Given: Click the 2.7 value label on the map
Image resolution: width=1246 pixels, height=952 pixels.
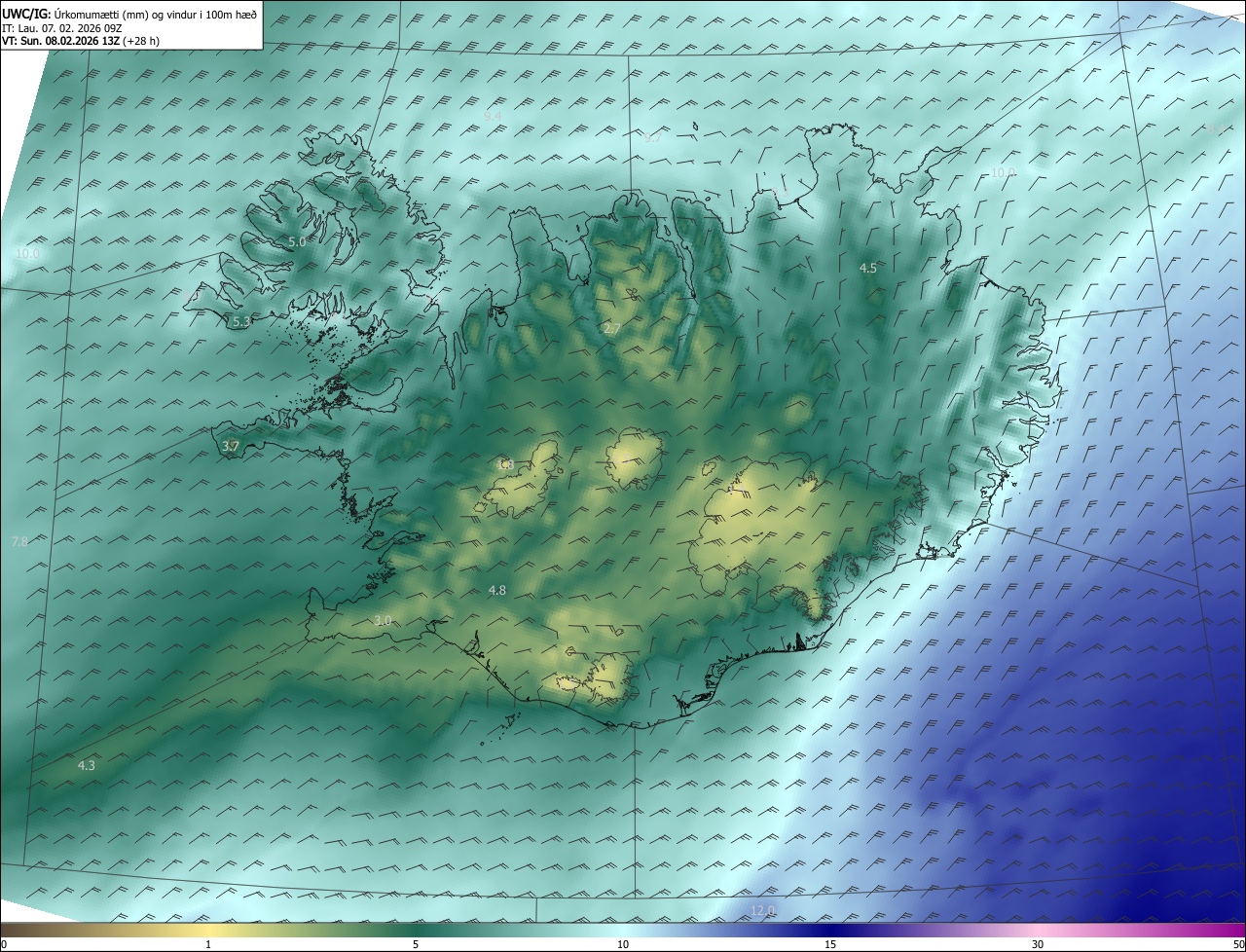Looking at the screenshot, I should [x=611, y=329].
